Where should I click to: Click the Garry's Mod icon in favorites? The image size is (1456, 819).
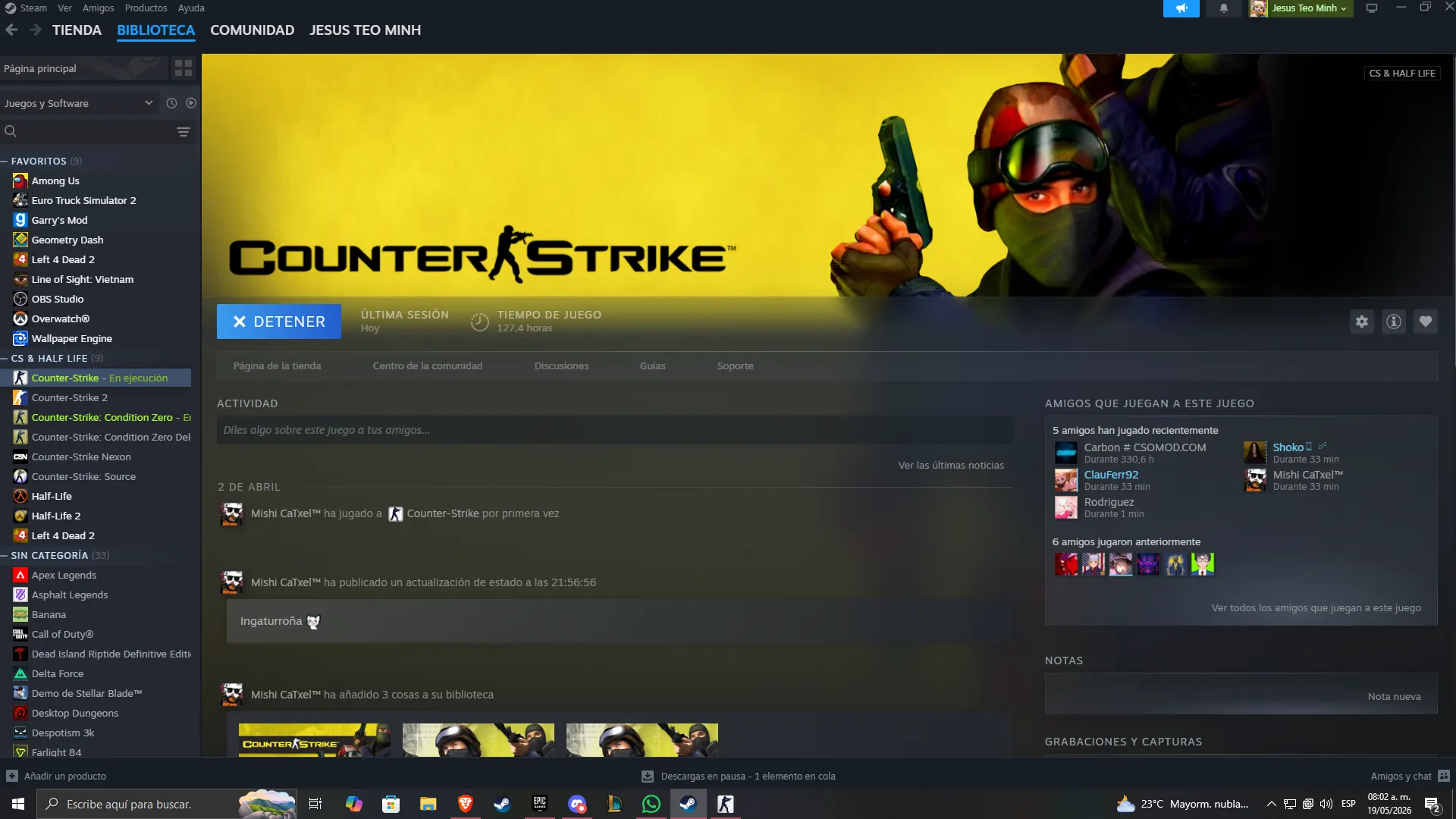tap(20, 220)
